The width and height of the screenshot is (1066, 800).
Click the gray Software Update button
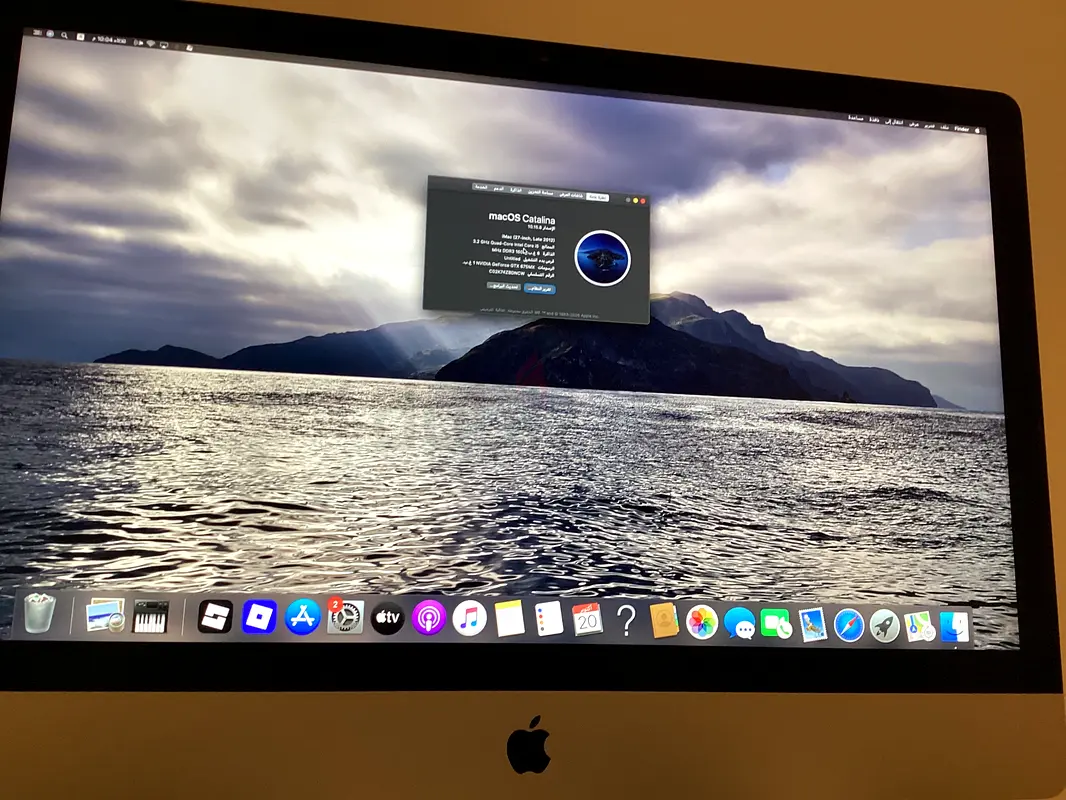pos(504,286)
